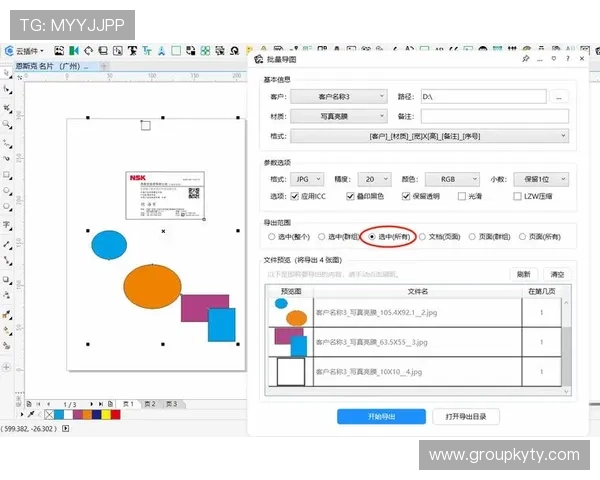600x480 pixels.
Task: Enable the 光滑 checkbox
Action: (x=462, y=196)
